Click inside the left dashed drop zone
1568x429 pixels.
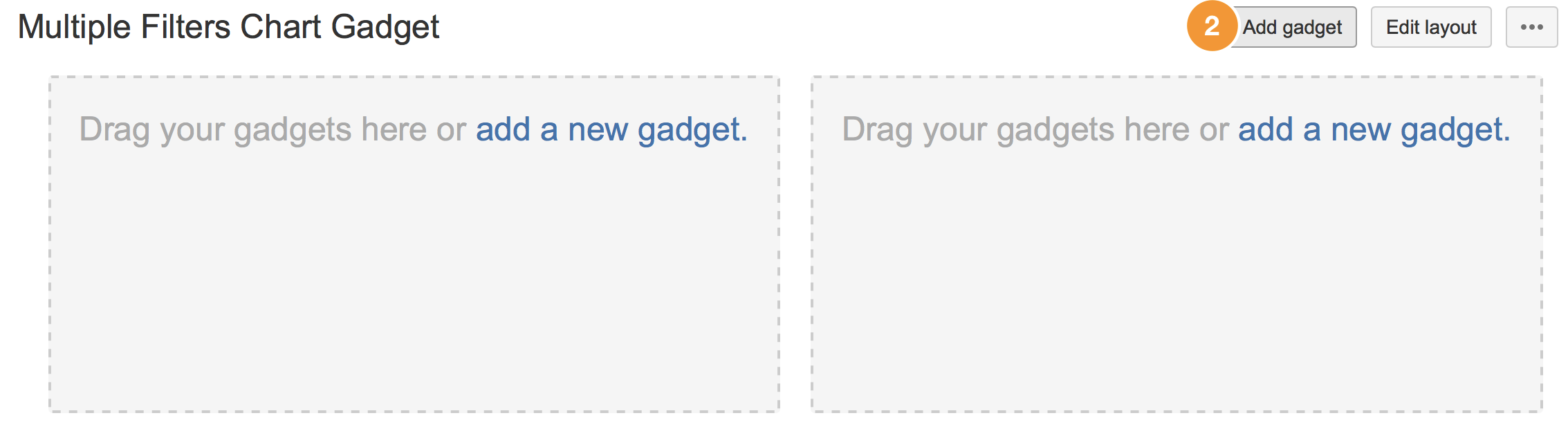click(x=415, y=277)
